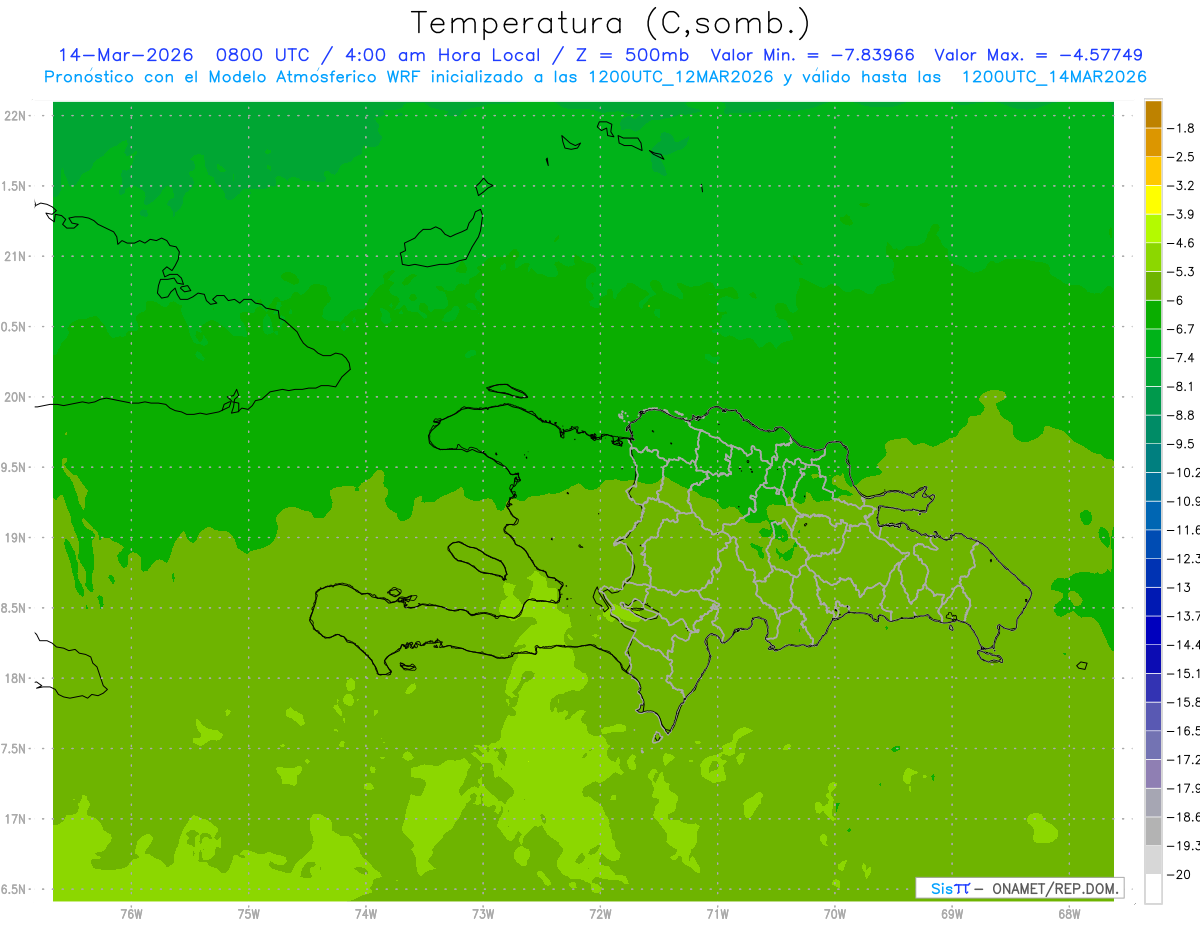
Task: Select the purple swatch between -17.2 and -17.9
Action: click(x=1153, y=774)
